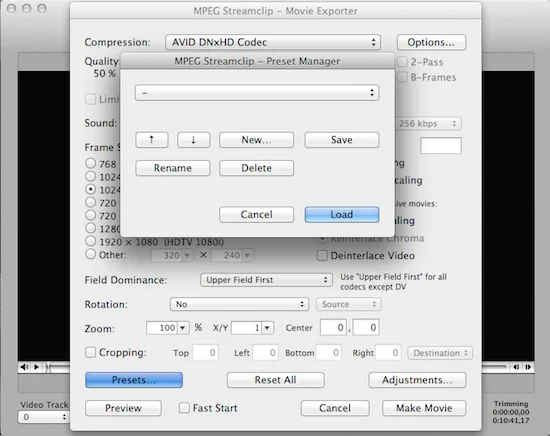Open the 256 kbps audio bitrate dropdown
Viewport: 550px width, 436px height.
coord(428,123)
